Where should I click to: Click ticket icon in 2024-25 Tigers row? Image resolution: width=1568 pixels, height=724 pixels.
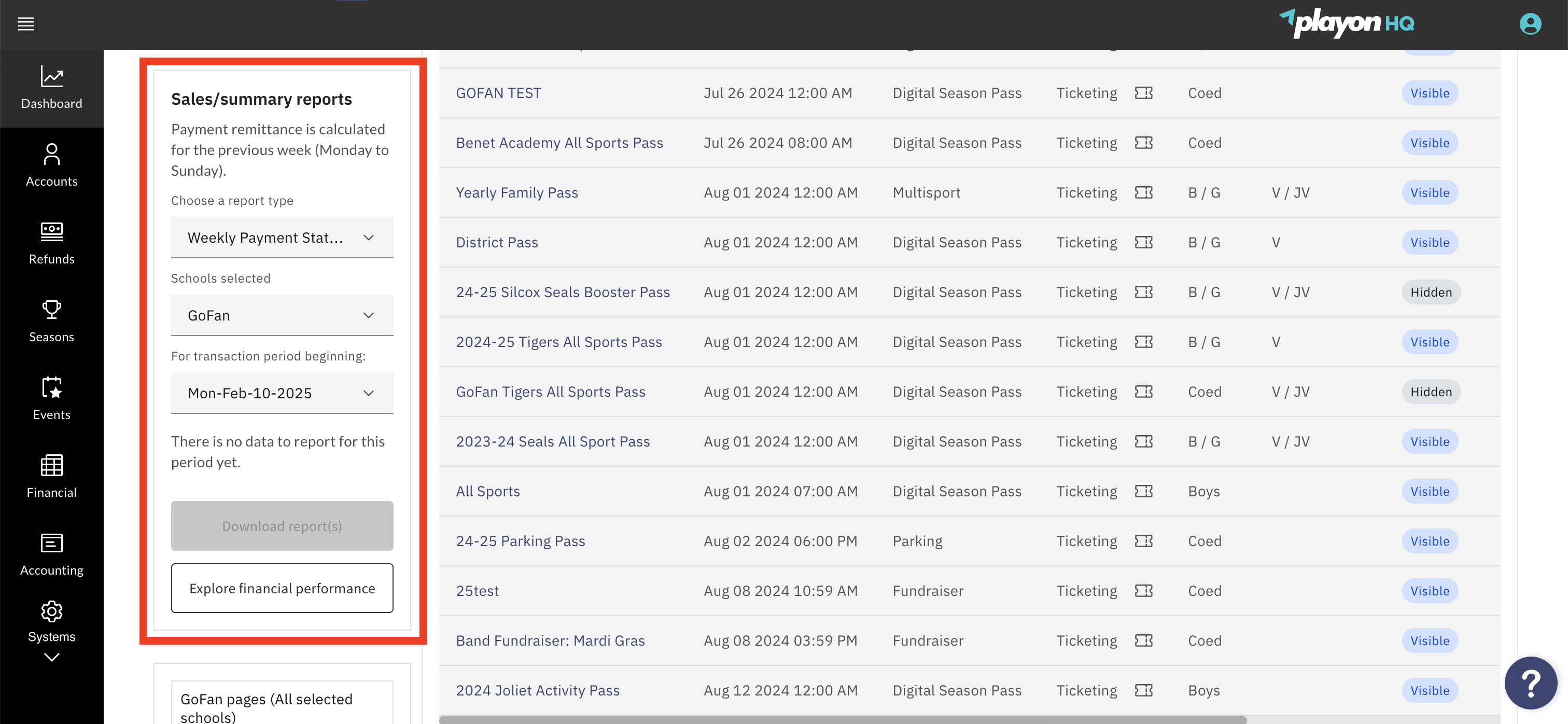(x=1143, y=342)
